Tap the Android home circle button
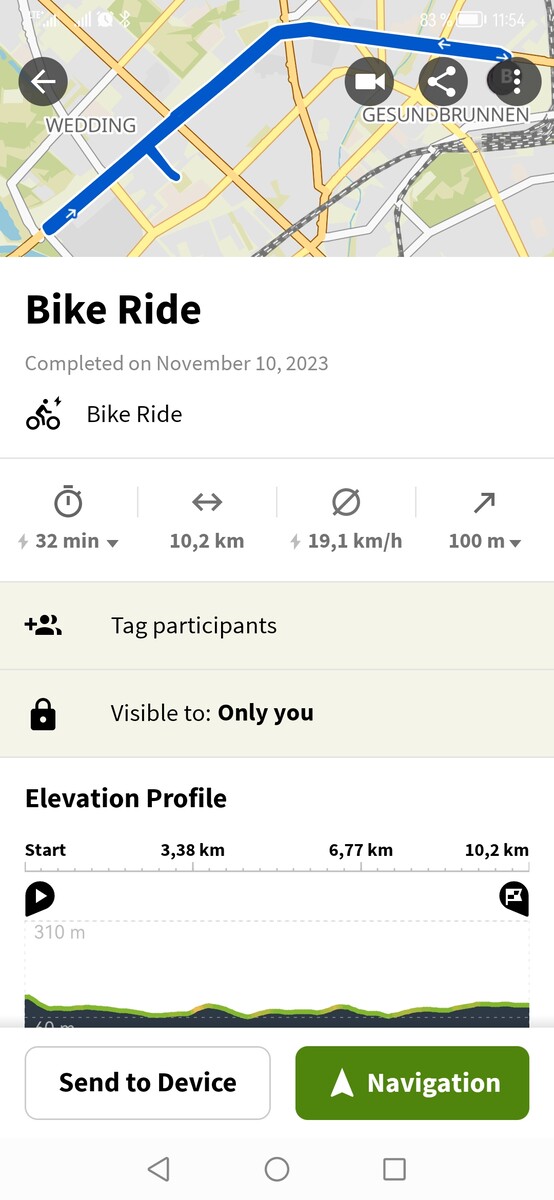 coord(277,1169)
